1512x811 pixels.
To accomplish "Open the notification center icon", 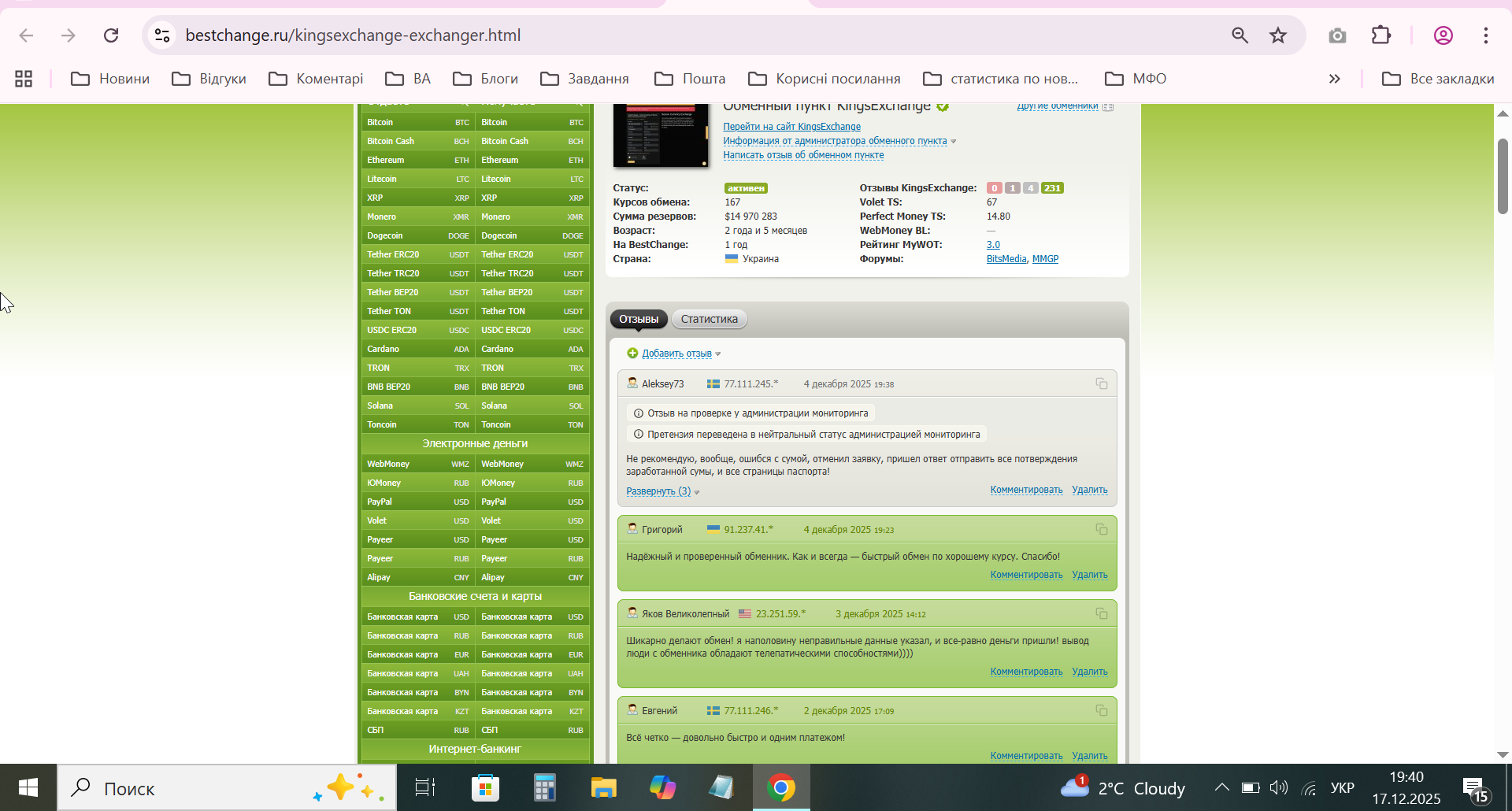I will coord(1475,788).
